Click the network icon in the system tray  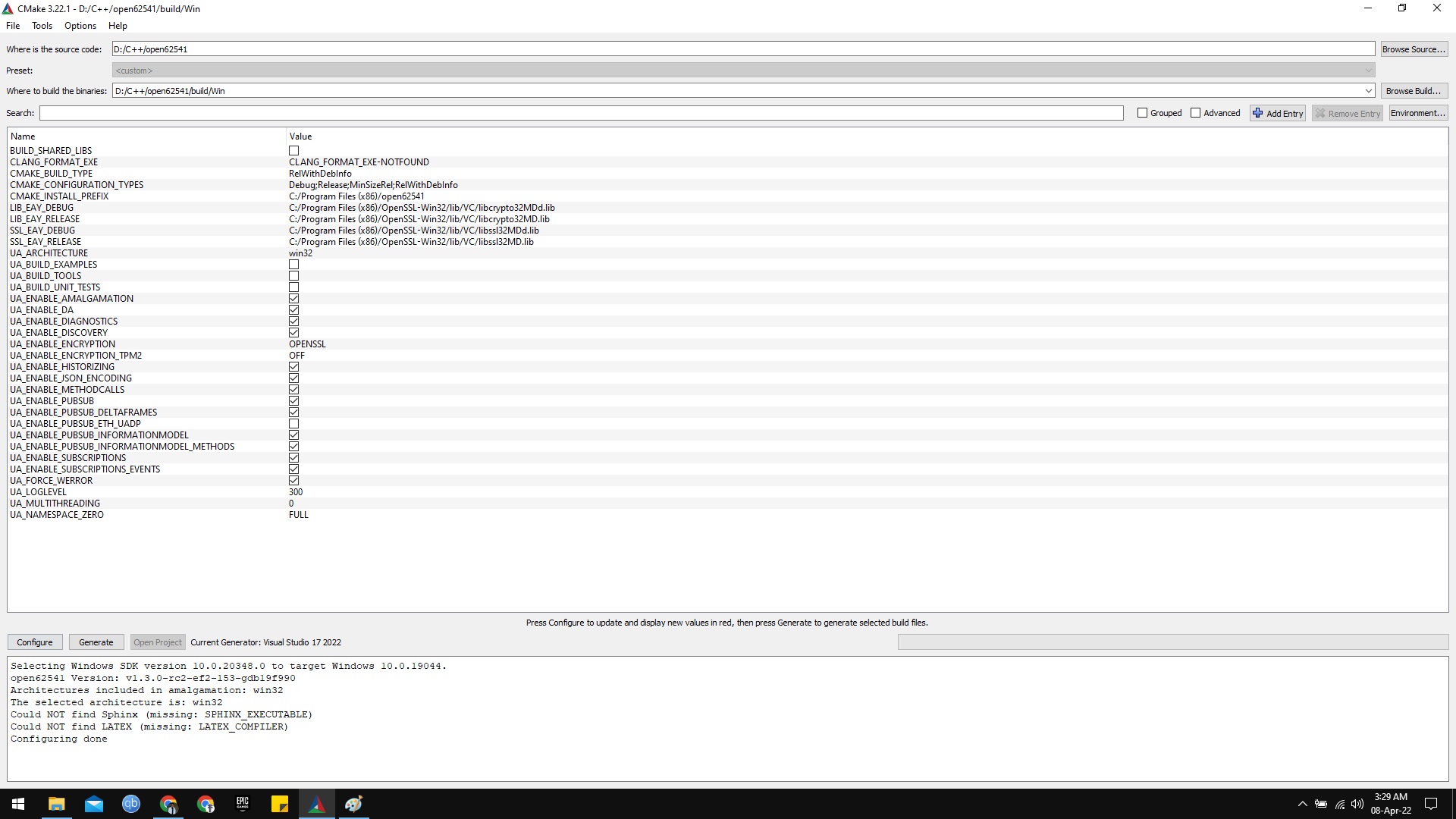[1339, 805]
